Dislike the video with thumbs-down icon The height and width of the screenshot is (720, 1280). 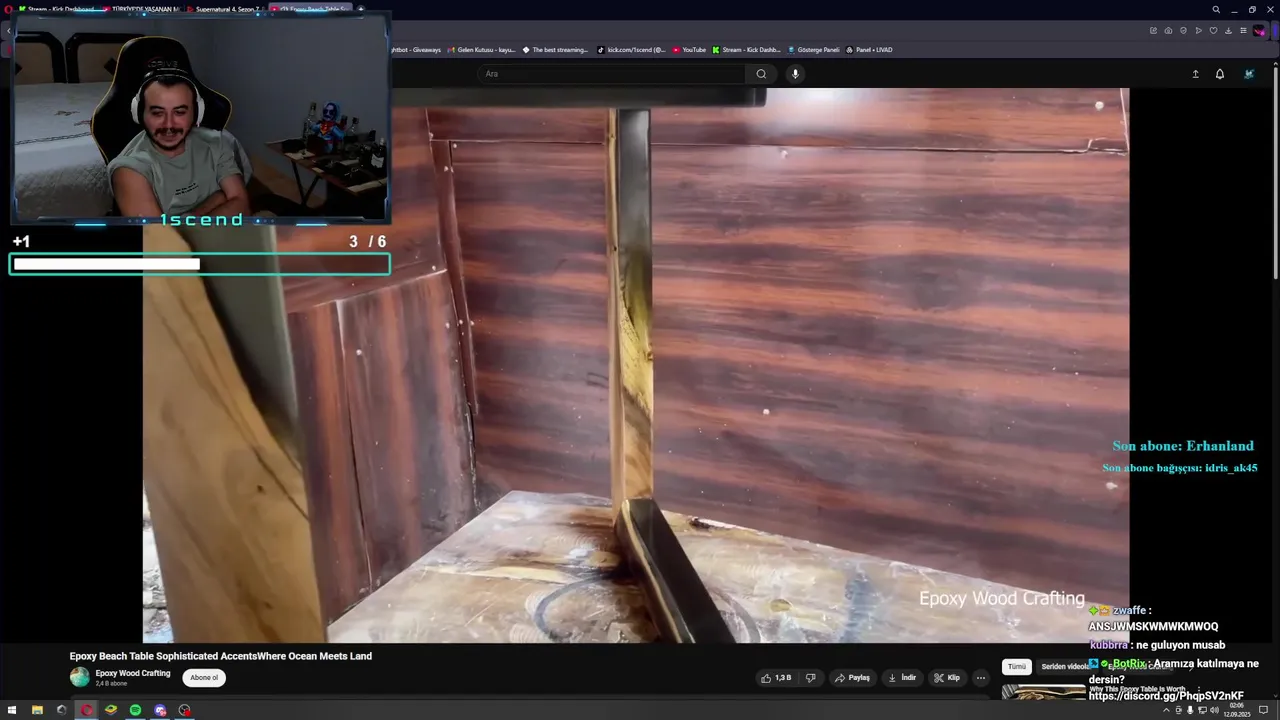coord(811,678)
